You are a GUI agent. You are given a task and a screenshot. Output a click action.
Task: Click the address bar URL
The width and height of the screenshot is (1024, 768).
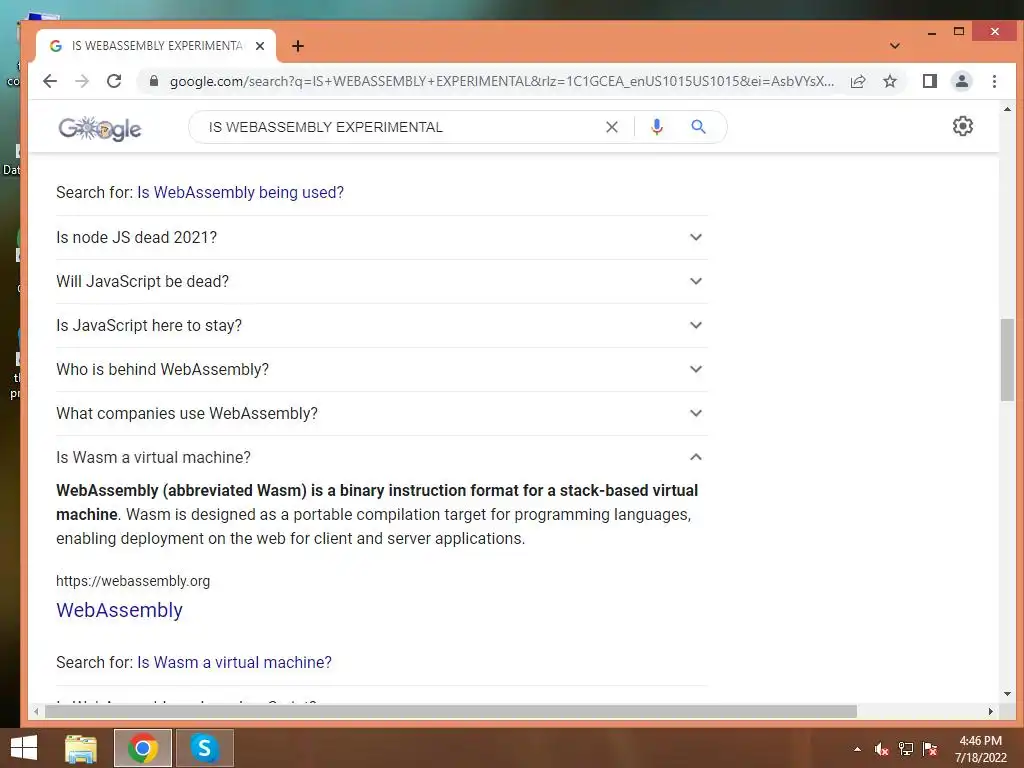click(x=502, y=81)
